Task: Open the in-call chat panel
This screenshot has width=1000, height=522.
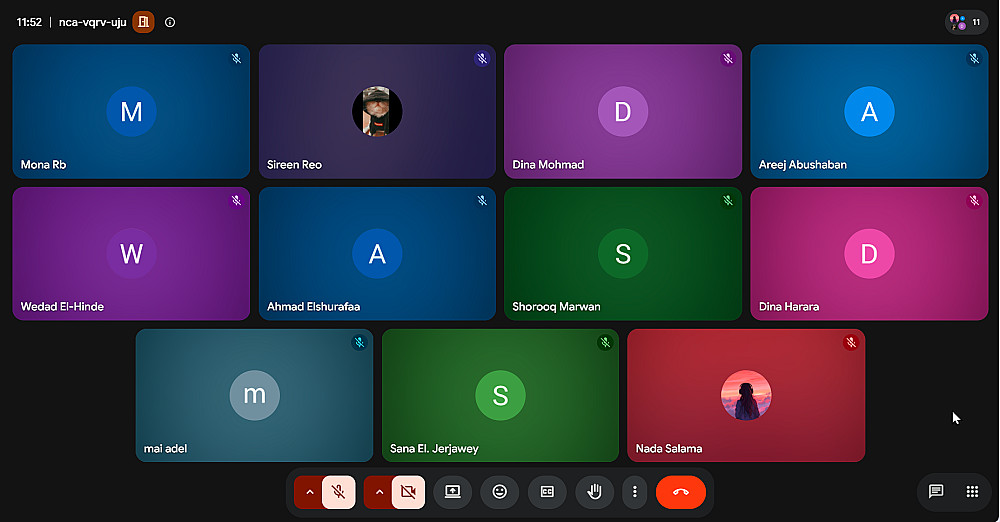Action: pos(936,491)
